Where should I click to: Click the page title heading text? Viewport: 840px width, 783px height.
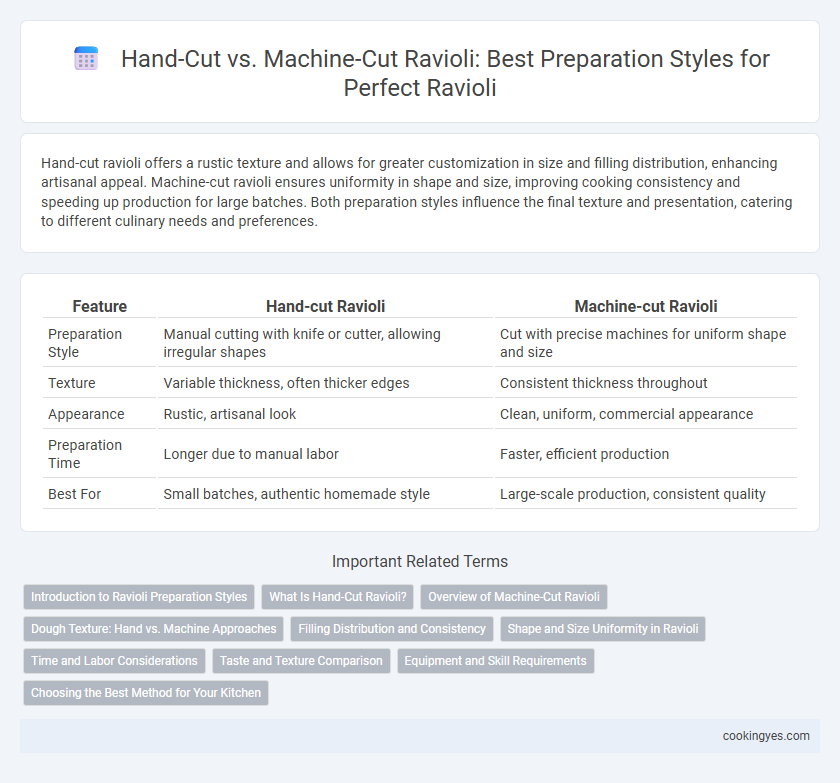coord(445,73)
